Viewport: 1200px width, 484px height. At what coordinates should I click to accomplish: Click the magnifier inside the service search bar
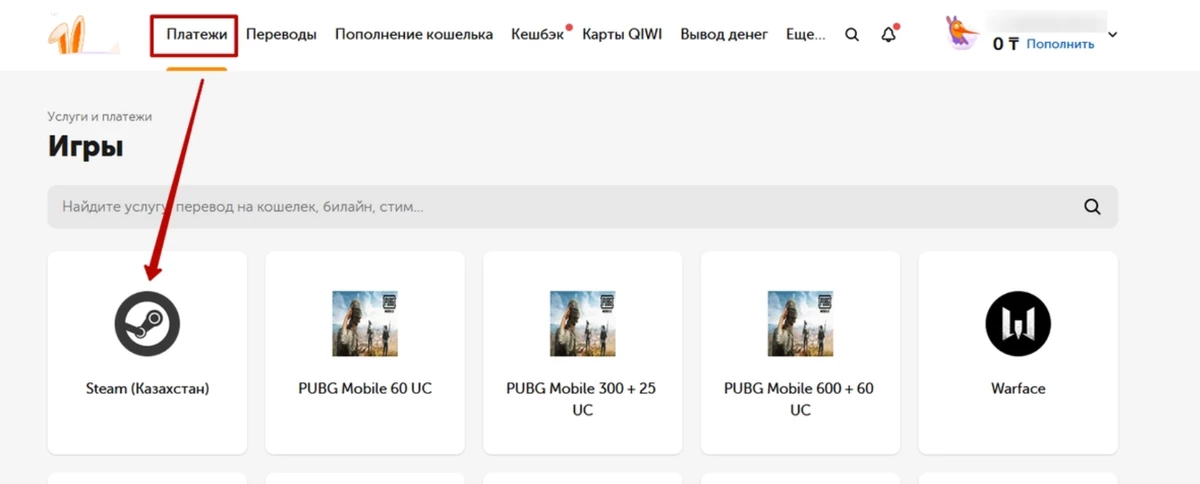pyautogui.click(x=1092, y=207)
